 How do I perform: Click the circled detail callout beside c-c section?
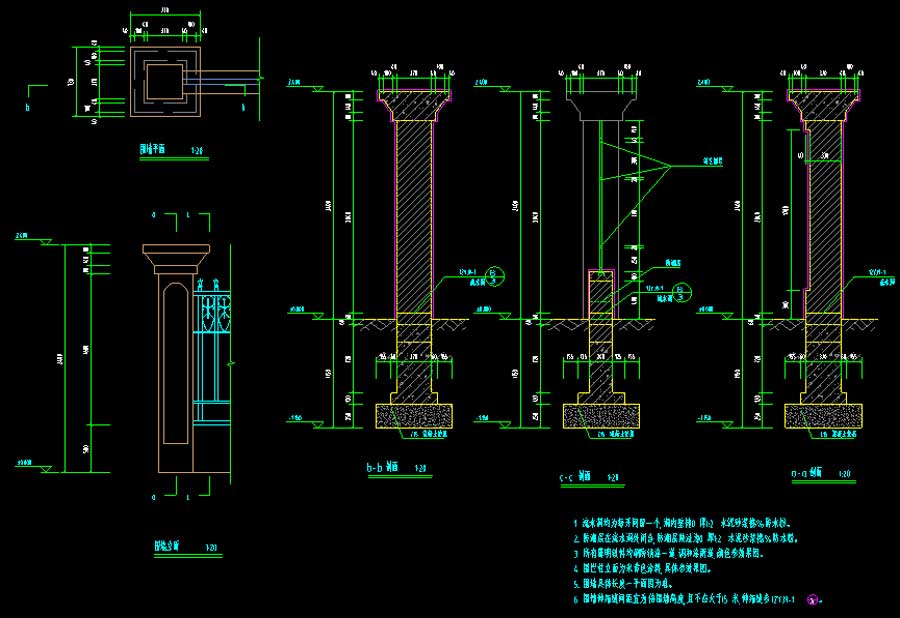(x=682, y=293)
